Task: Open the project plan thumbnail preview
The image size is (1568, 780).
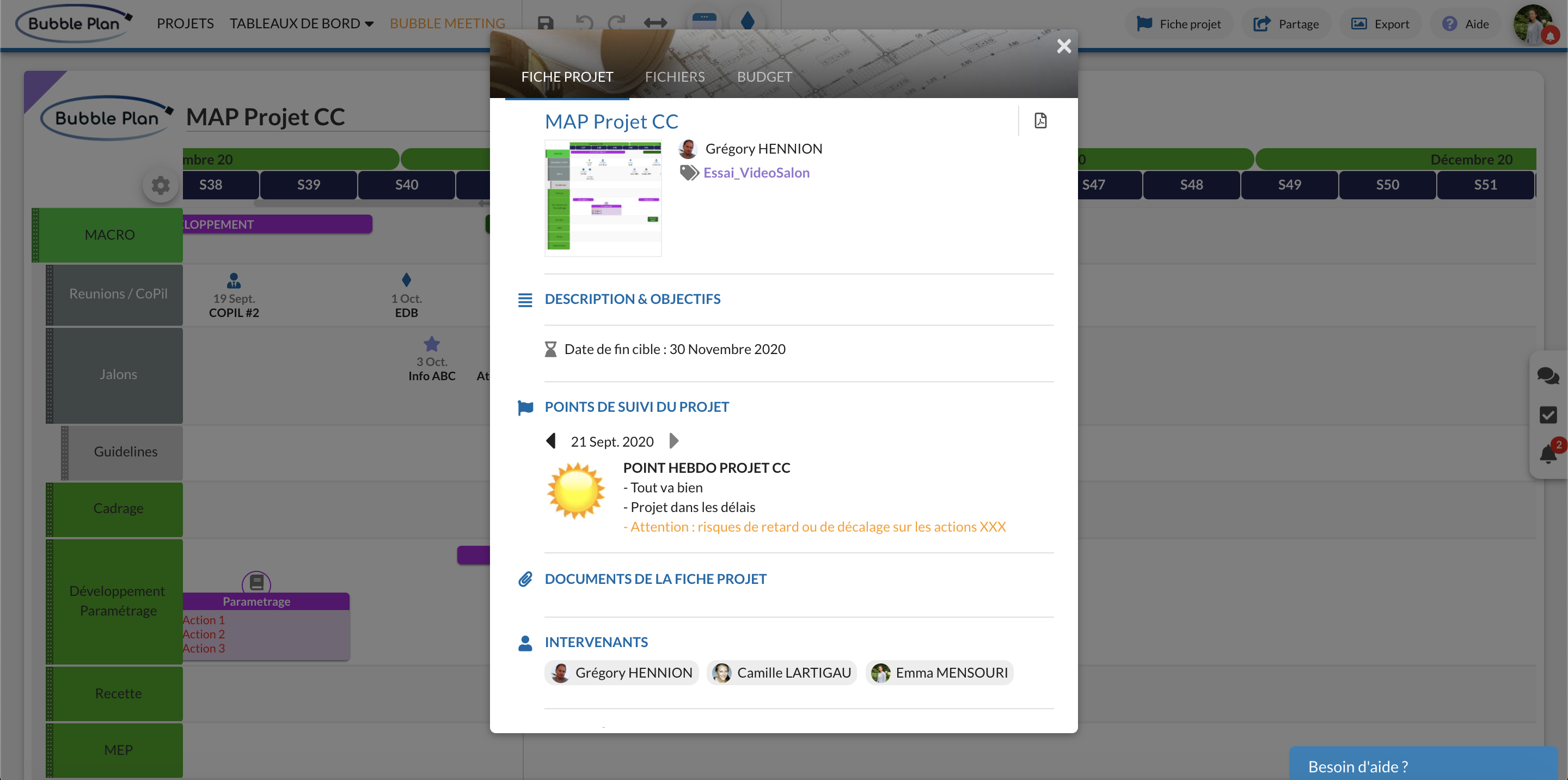Action: [603, 198]
